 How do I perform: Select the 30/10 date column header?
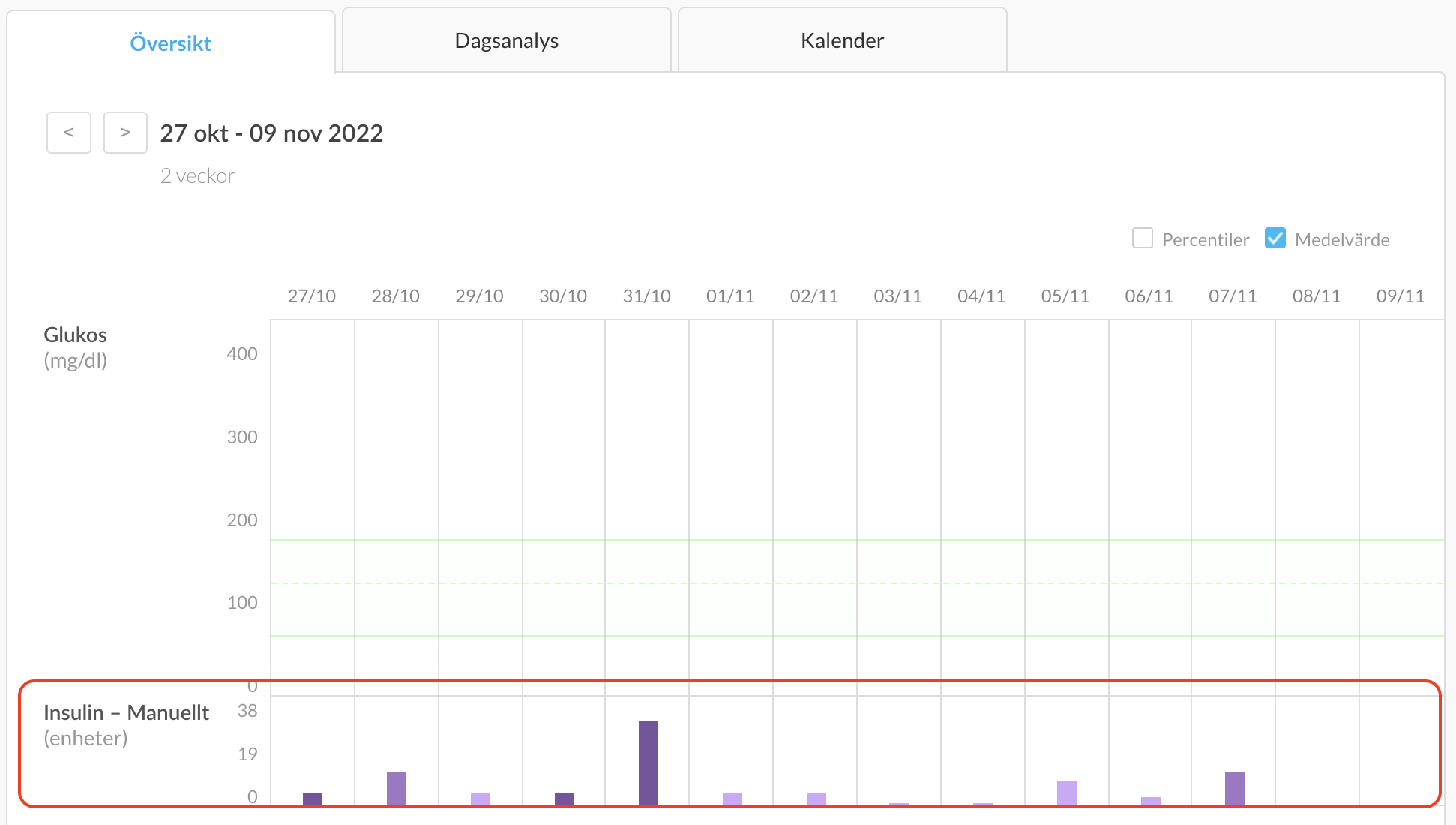(x=563, y=295)
